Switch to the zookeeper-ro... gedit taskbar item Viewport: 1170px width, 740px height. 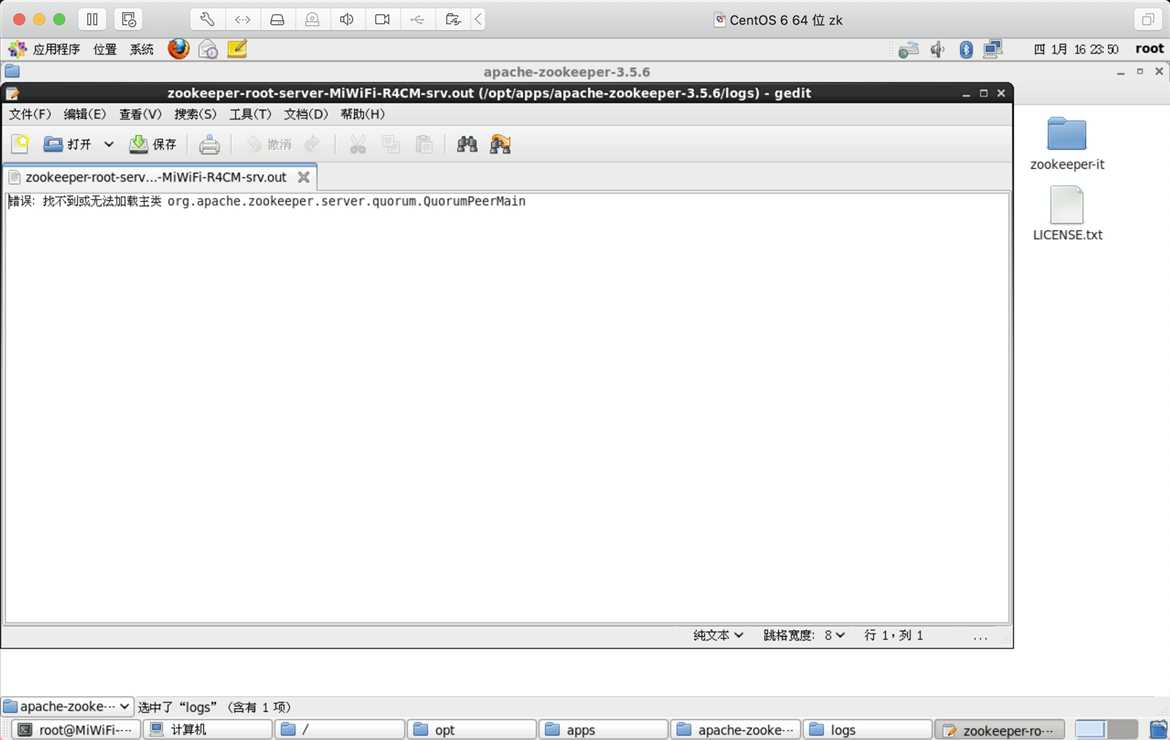coord(1000,730)
